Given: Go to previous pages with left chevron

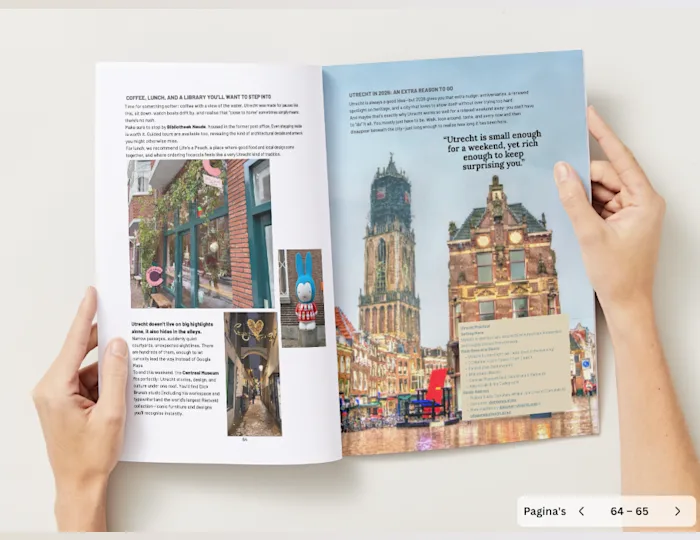Looking at the screenshot, I should point(581,511).
